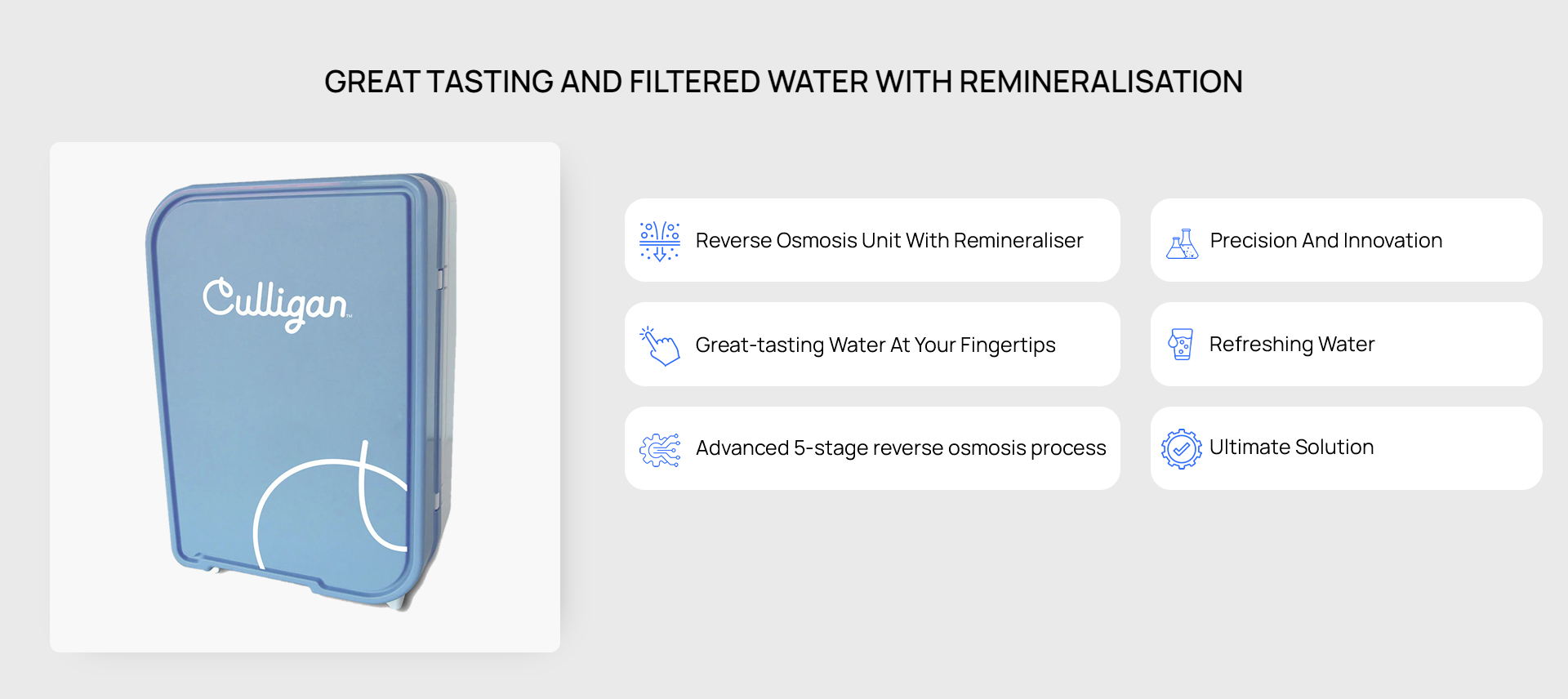This screenshot has width=1568, height=699.
Task: Select Advanced 5-stage reverse osmosis process card
Action: [872, 448]
